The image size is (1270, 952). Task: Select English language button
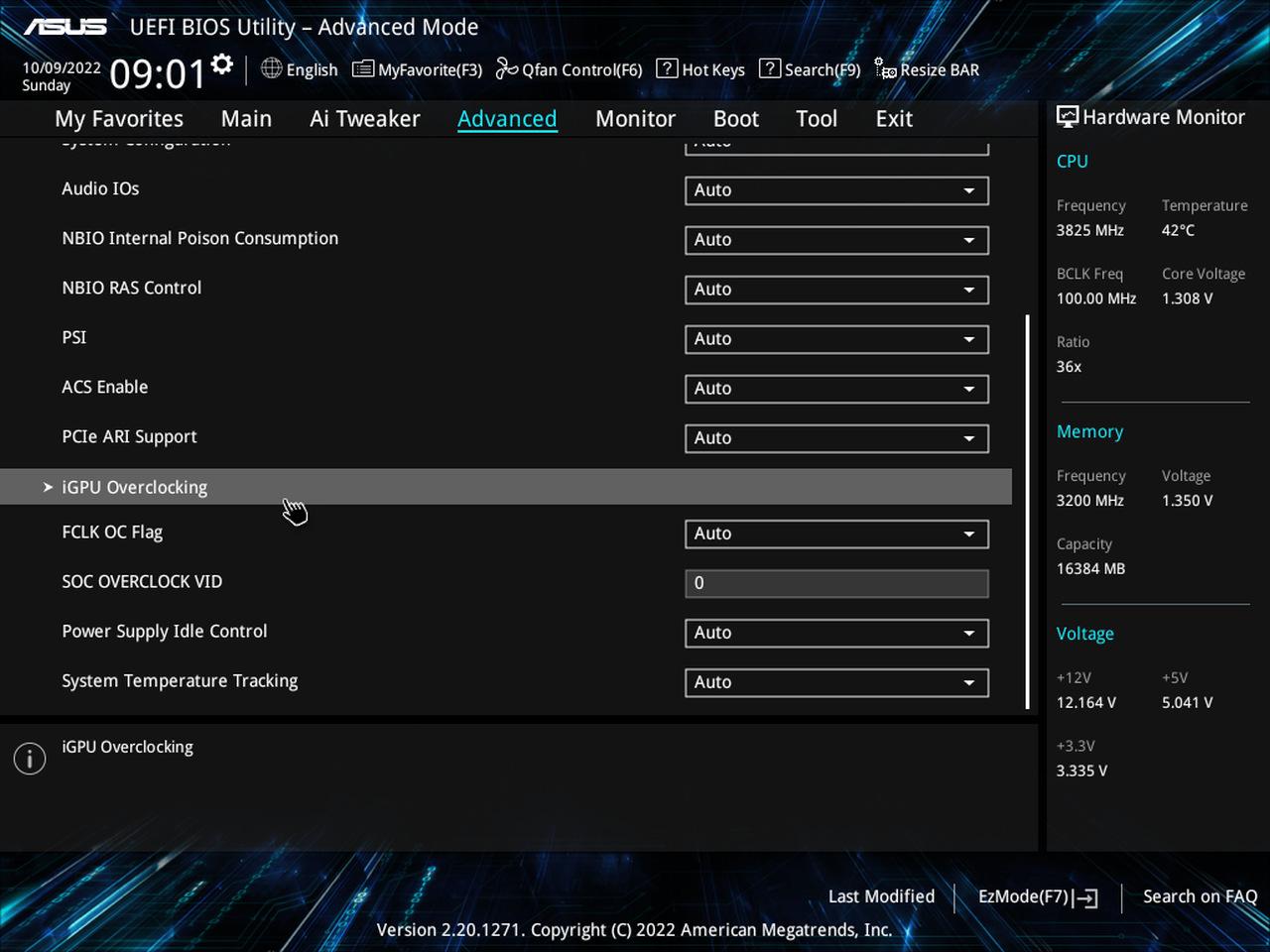tap(300, 69)
